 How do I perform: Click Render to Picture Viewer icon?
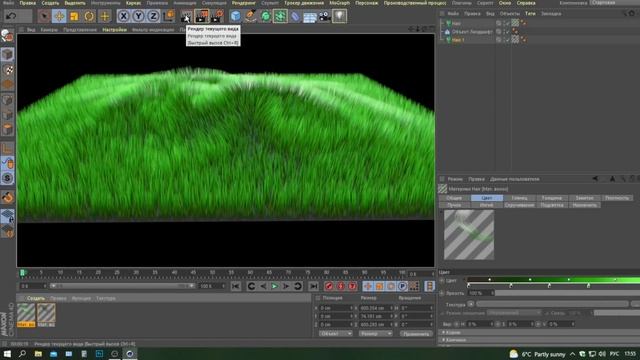[202, 16]
